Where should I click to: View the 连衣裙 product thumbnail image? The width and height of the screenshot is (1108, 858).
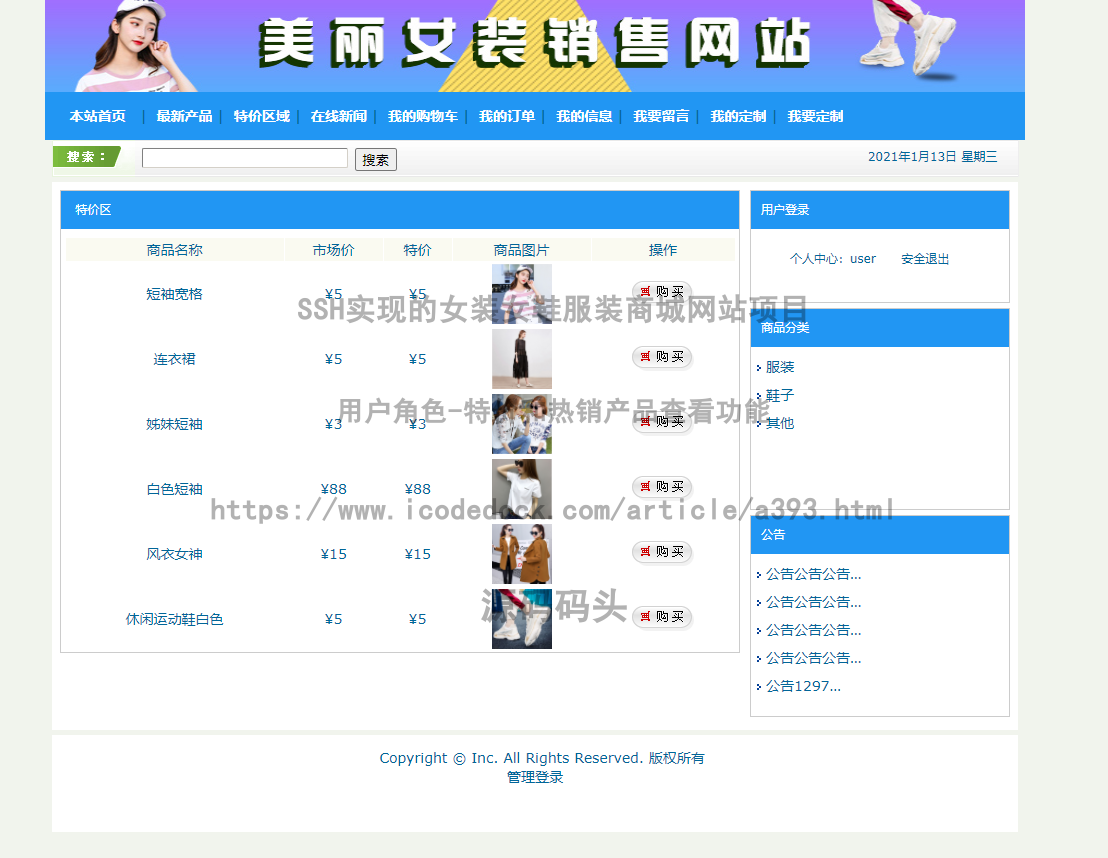[x=521, y=357]
